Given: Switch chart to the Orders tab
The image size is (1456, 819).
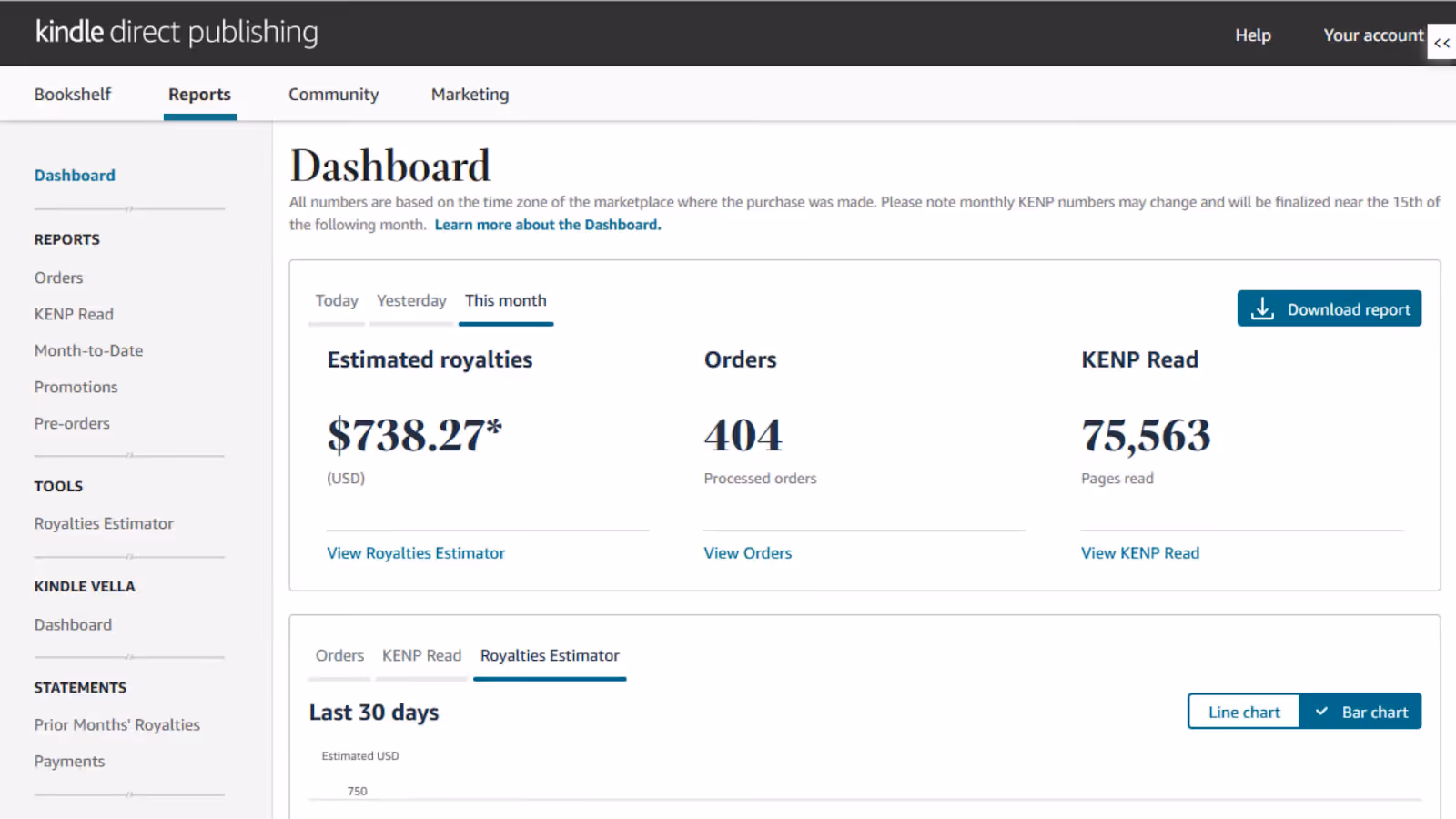Looking at the screenshot, I should pyautogui.click(x=339, y=656).
